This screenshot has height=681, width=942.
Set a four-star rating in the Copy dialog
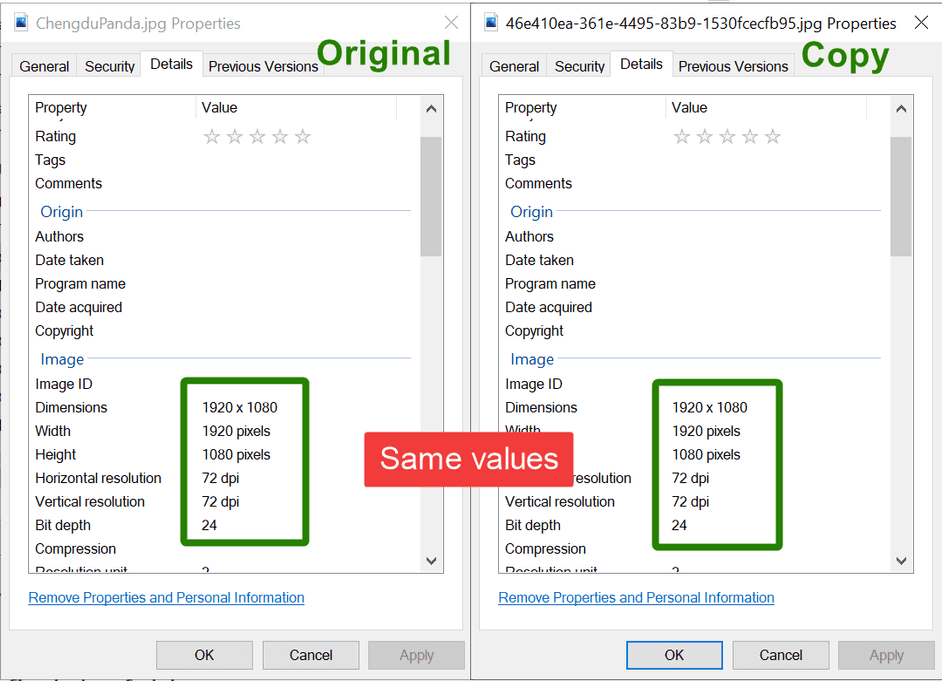(x=750, y=136)
